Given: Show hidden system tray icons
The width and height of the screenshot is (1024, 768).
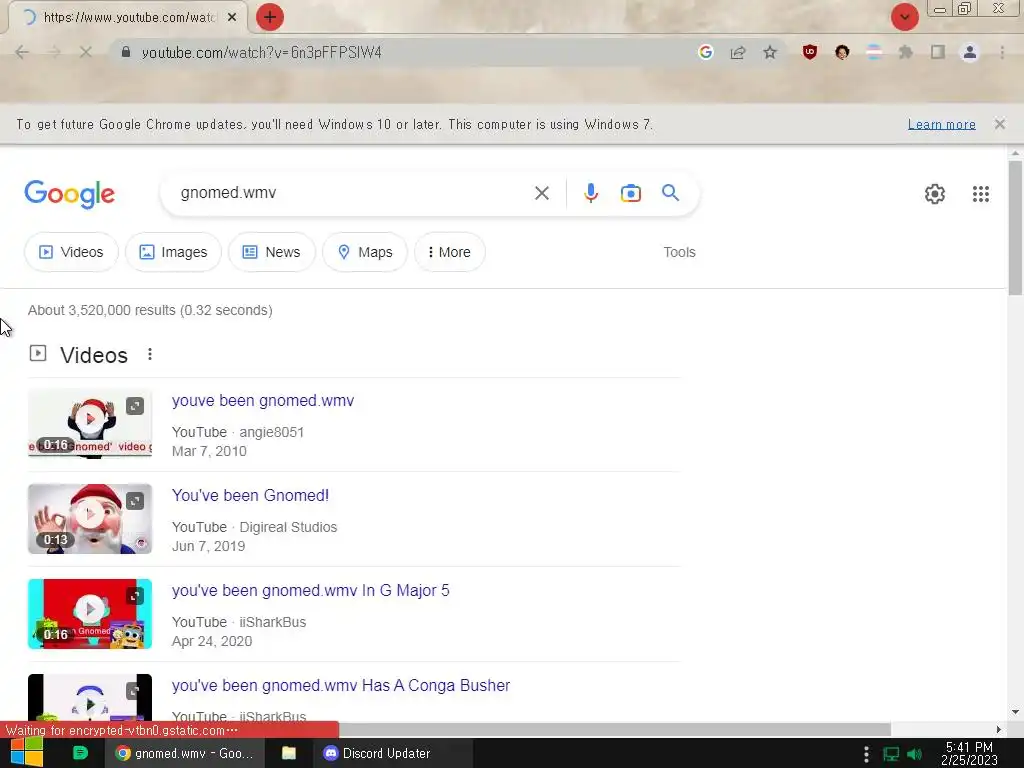Looking at the screenshot, I should coord(866,754).
